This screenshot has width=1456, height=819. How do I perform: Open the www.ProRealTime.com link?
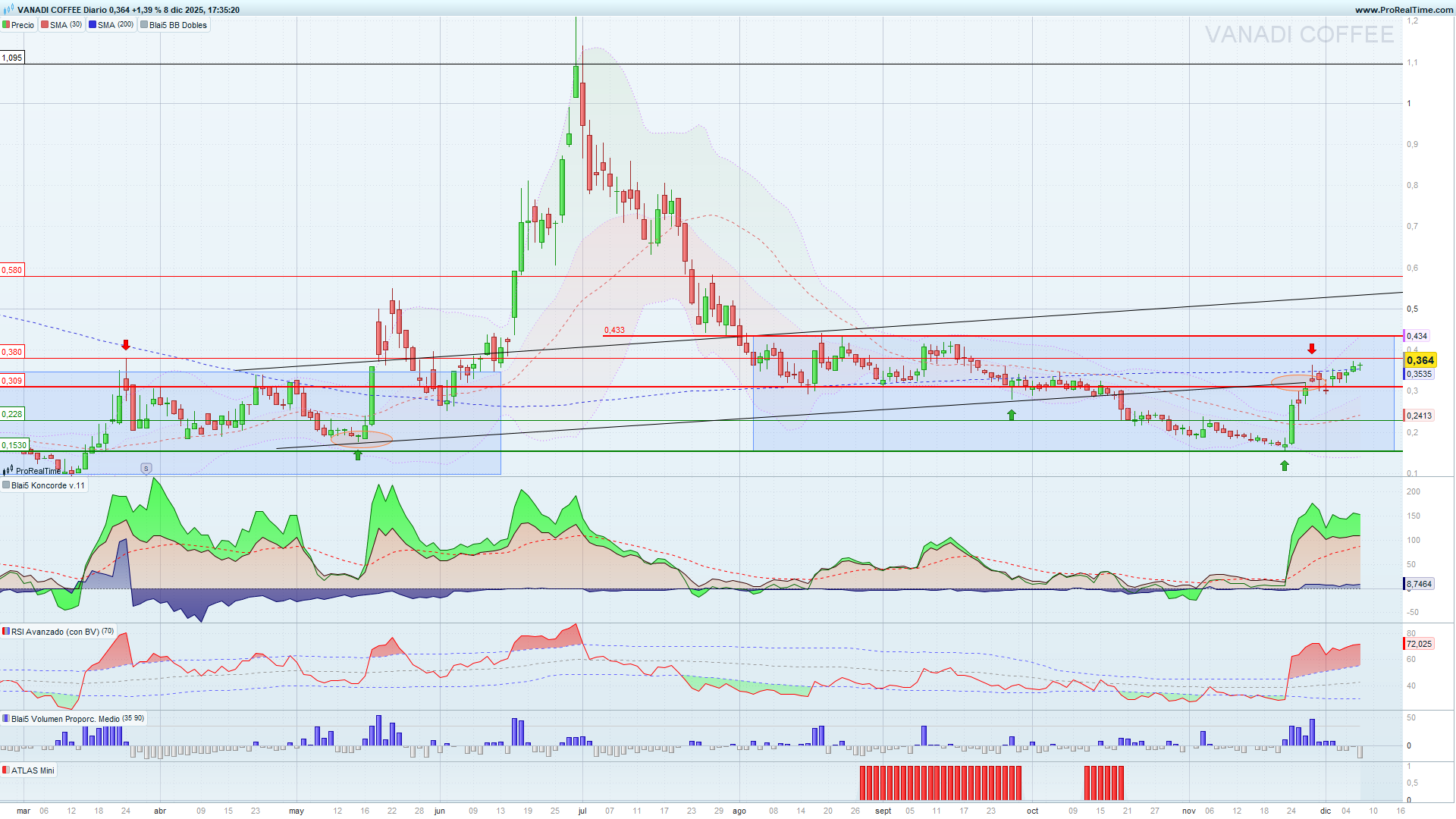pyautogui.click(x=1404, y=10)
